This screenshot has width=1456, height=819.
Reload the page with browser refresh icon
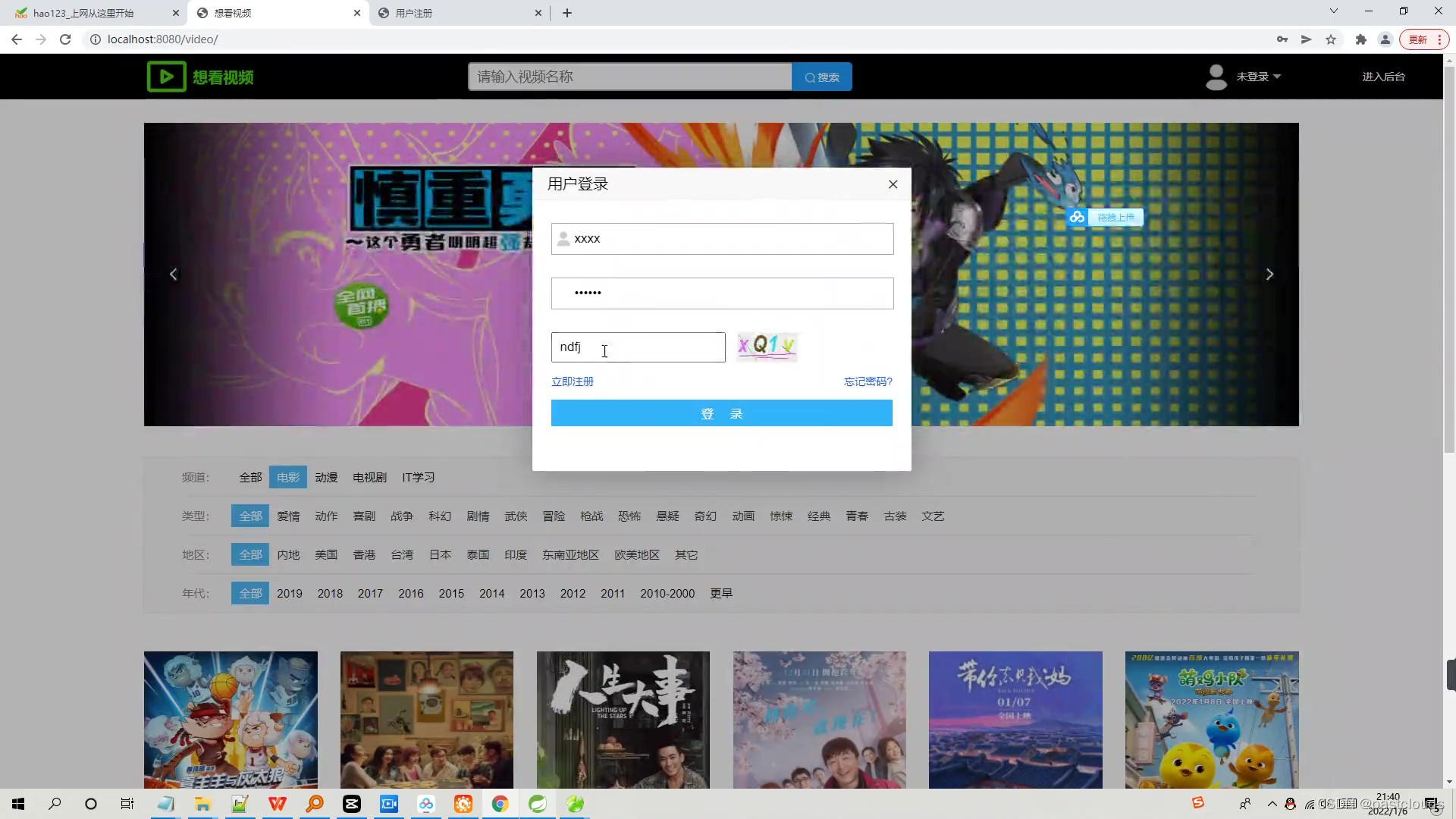point(65,39)
